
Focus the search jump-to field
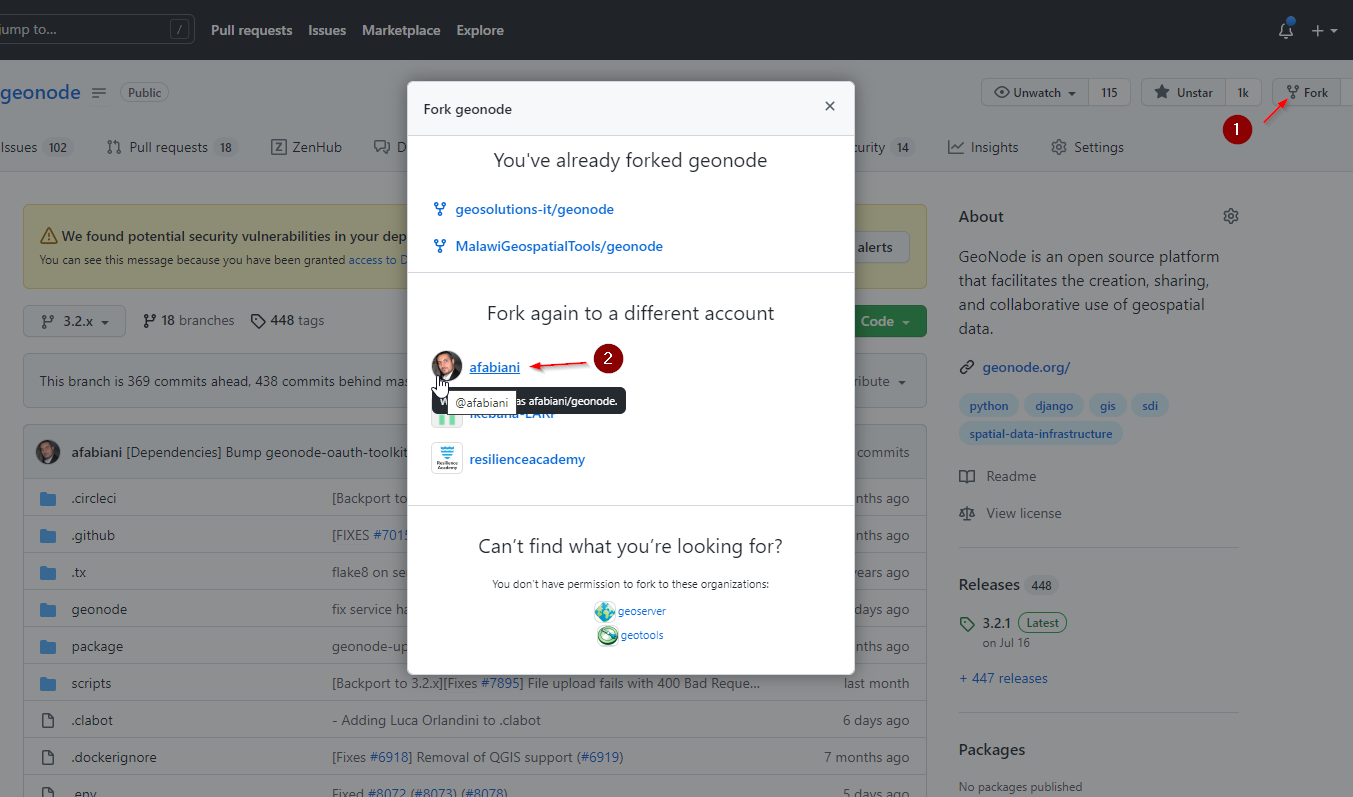pos(95,29)
